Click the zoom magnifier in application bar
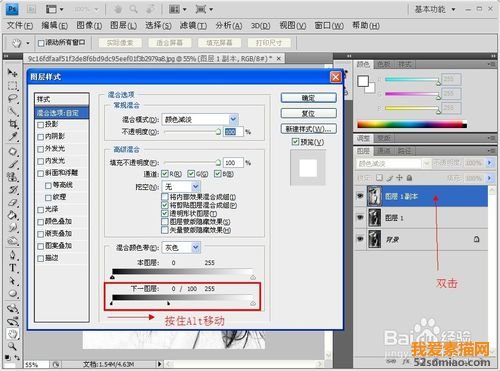The height and width of the screenshot is (371, 500). (x=134, y=9)
